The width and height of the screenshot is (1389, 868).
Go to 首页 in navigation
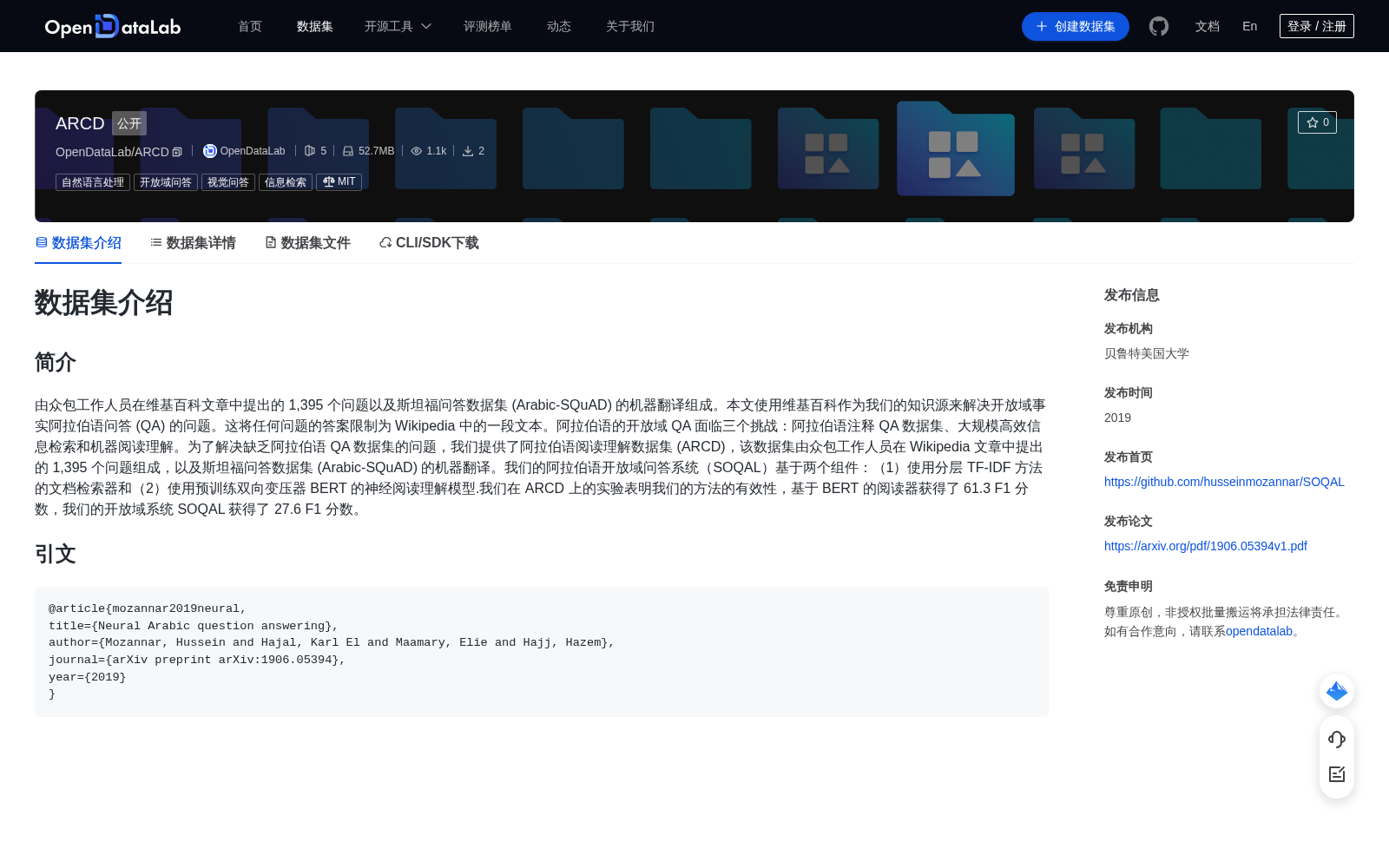250,26
